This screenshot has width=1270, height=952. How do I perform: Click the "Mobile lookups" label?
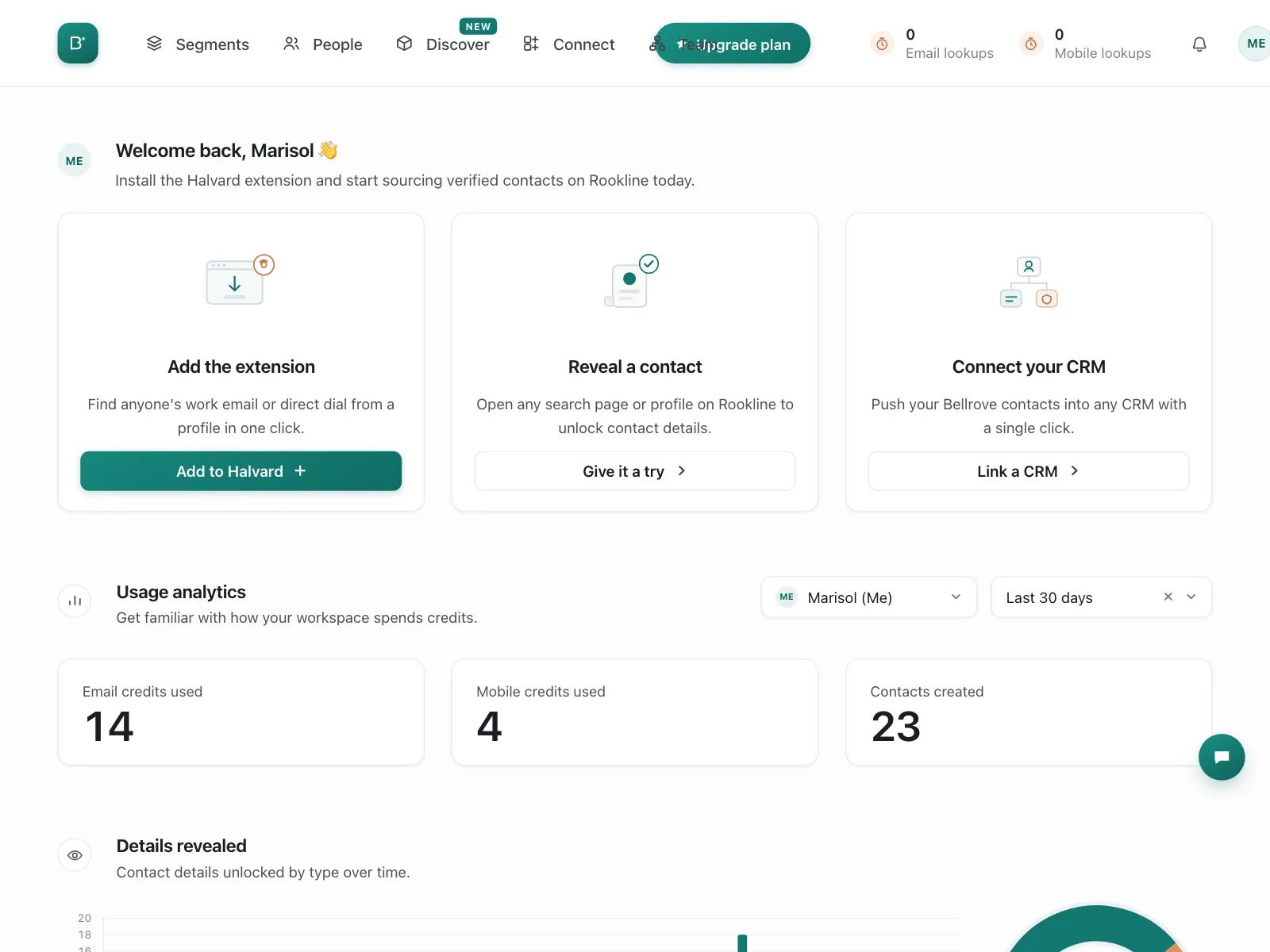[1103, 53]
